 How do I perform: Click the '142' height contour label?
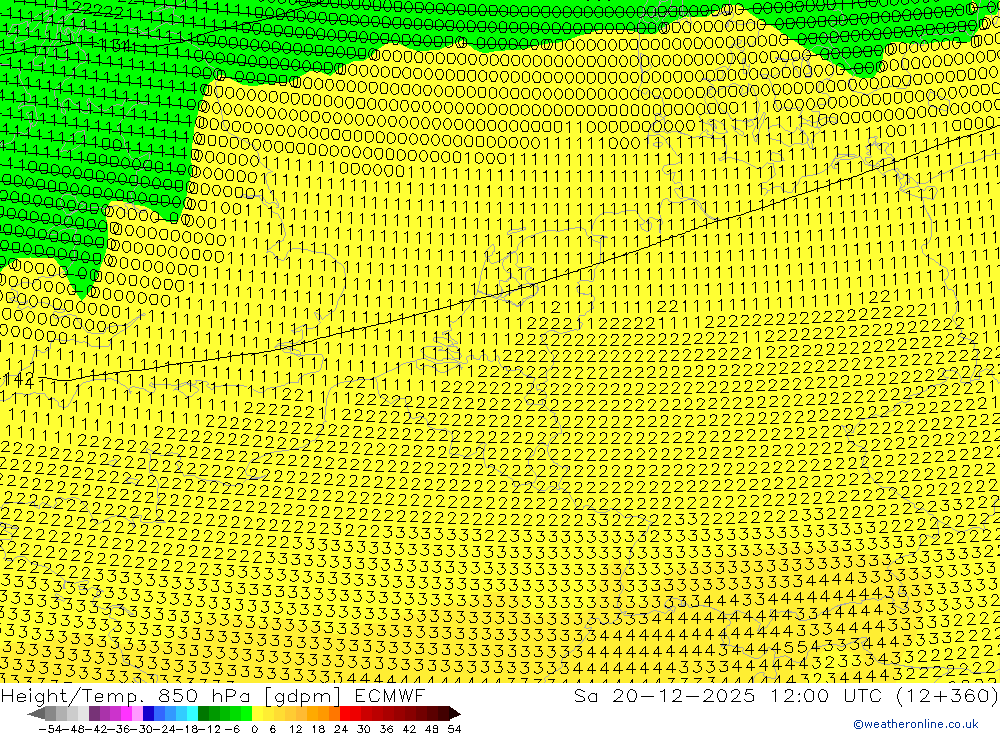point(18,380)
